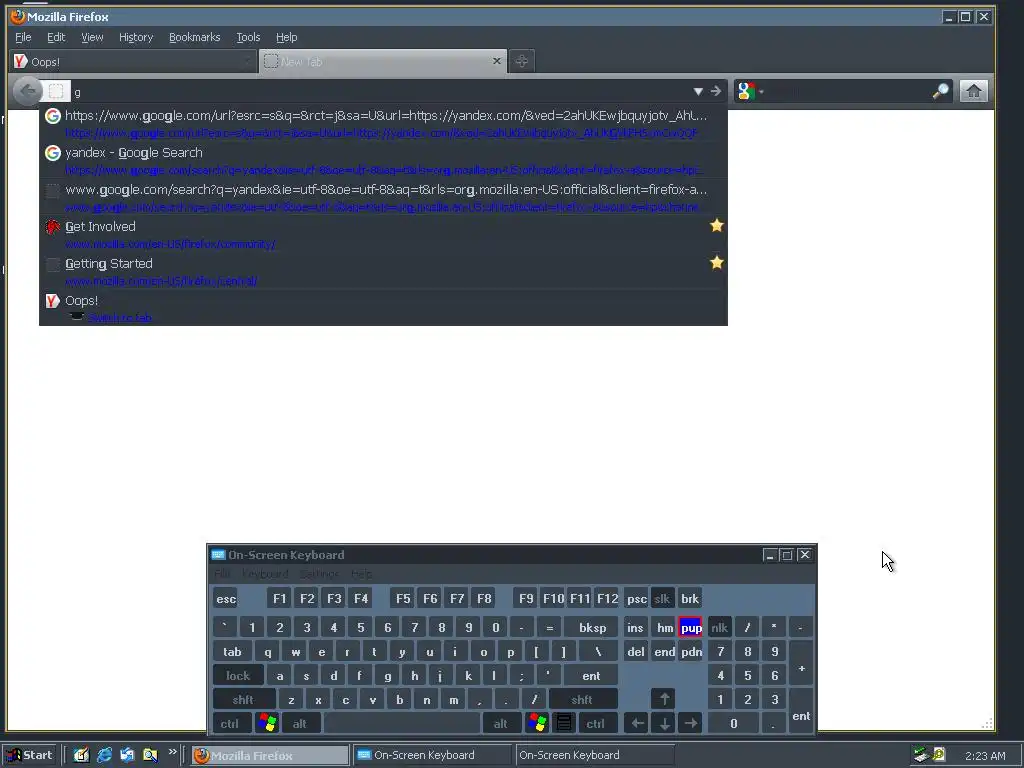Screen dimensions: 1024x768
Task: Select the 'Get Involved' bookmark suggestion
Action: point(383,235)
